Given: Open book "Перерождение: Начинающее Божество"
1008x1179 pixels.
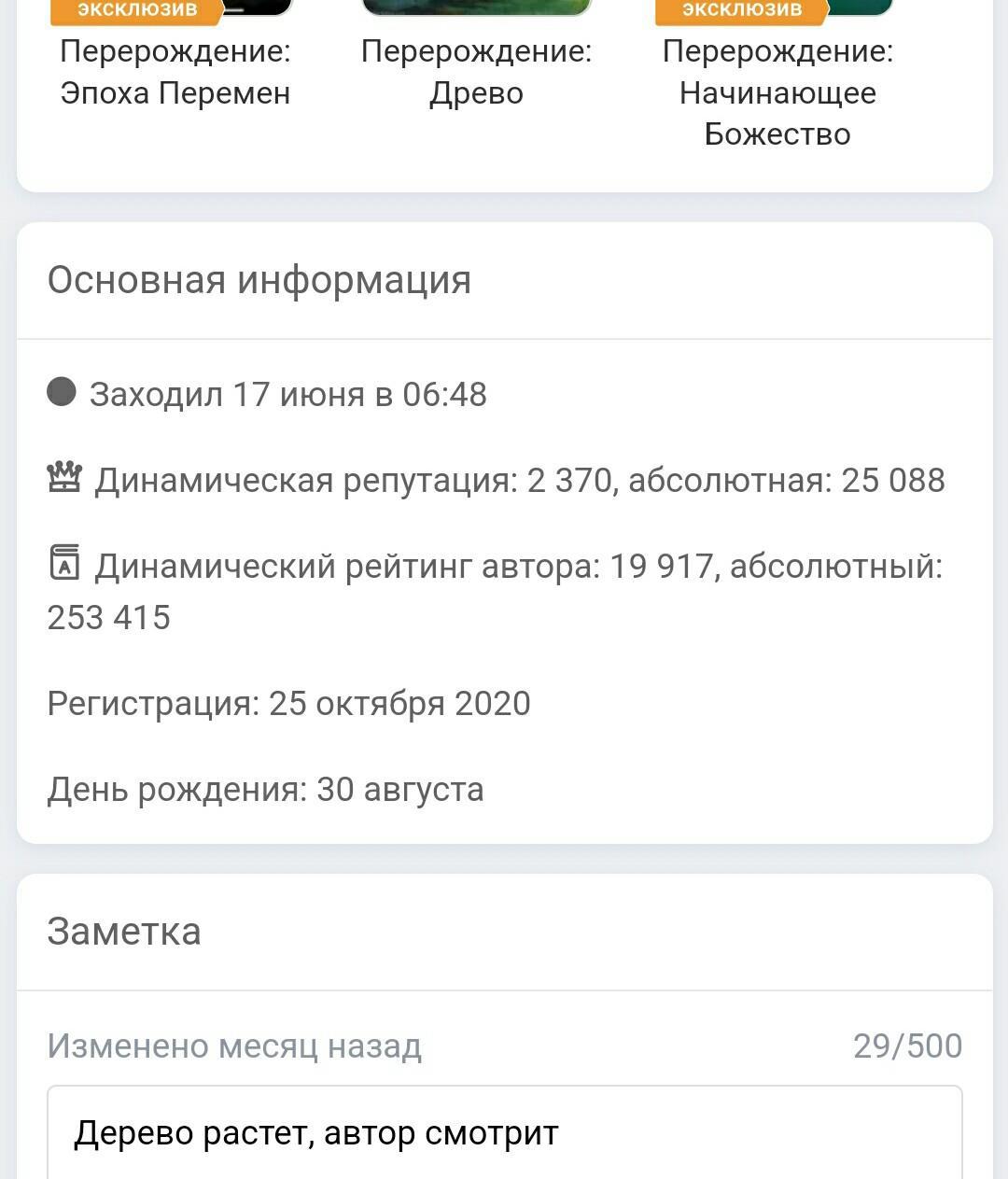Looking at the screenshot, I should [x=777, y=92].
